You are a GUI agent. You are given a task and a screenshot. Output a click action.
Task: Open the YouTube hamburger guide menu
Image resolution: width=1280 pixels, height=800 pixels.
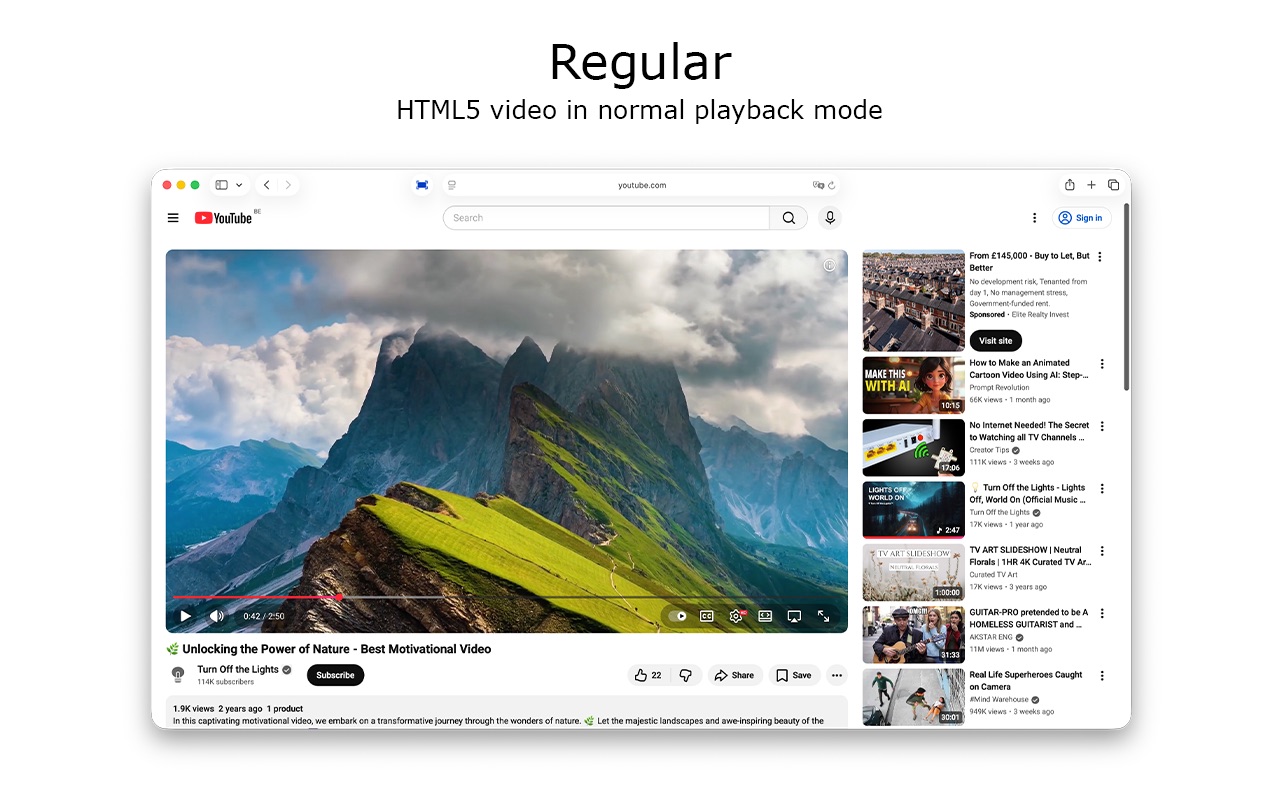pyautogui.click(x=173, y=218)
